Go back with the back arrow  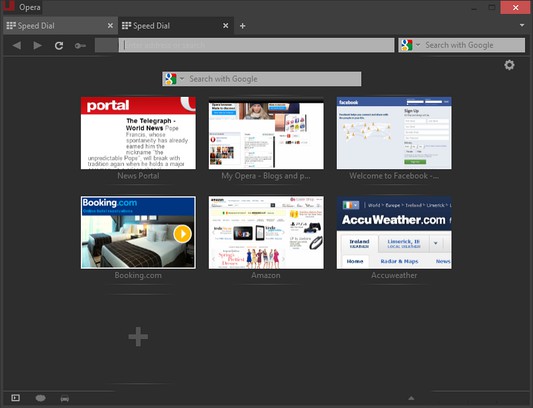coord(16,45)
